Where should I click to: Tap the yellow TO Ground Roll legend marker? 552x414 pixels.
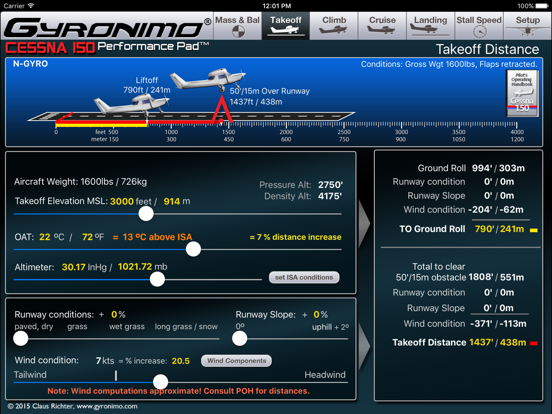[534, 230]
